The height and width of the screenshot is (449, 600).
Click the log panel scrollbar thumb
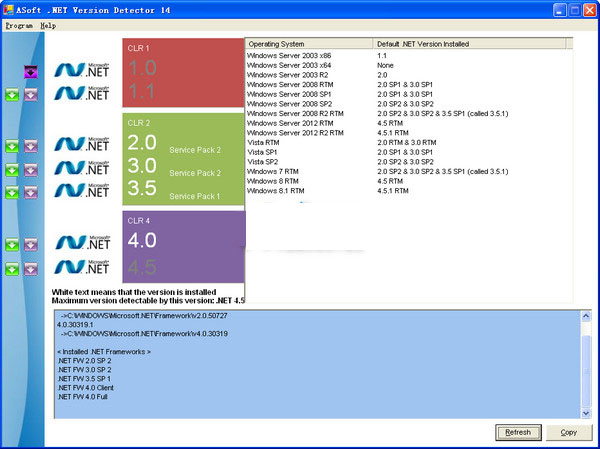(x=586, y=371)
